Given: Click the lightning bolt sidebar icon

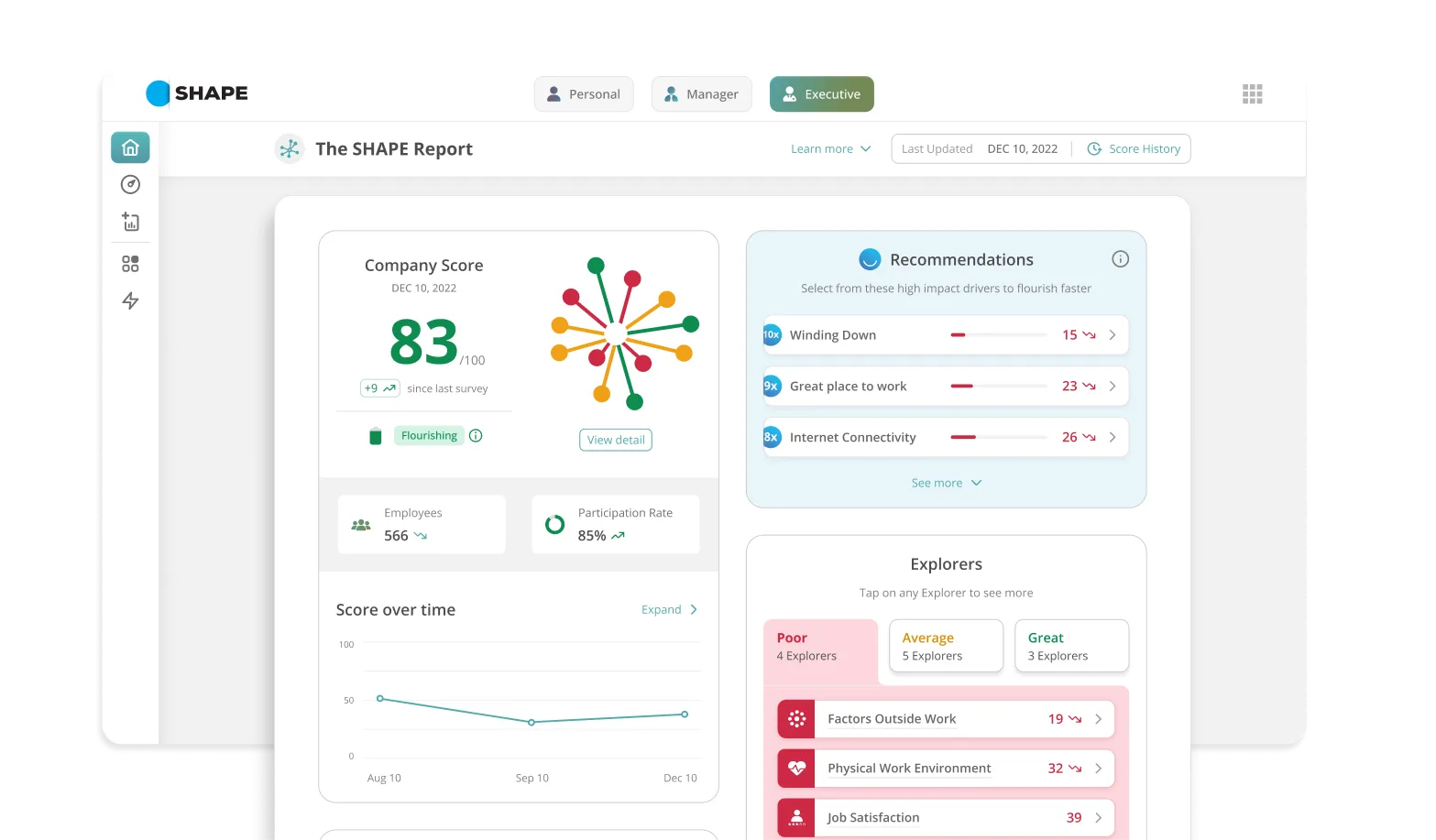Looking at the screenshot, I should click(x=130, y=301).
